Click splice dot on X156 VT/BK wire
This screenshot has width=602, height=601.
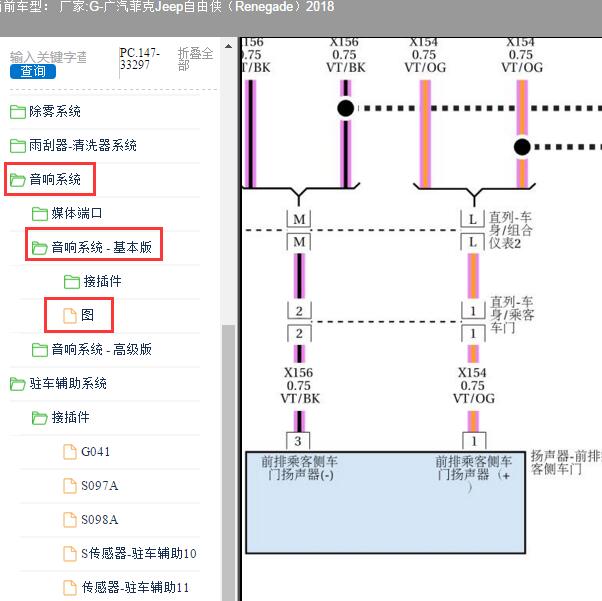(x=346, y=108)
